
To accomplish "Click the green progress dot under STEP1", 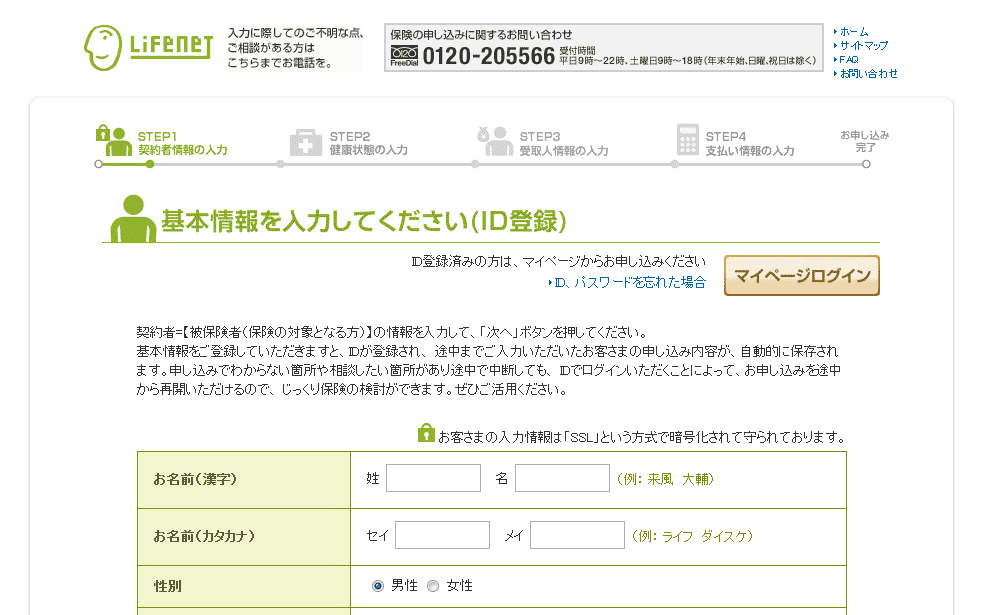I will [x=149, y=164].
